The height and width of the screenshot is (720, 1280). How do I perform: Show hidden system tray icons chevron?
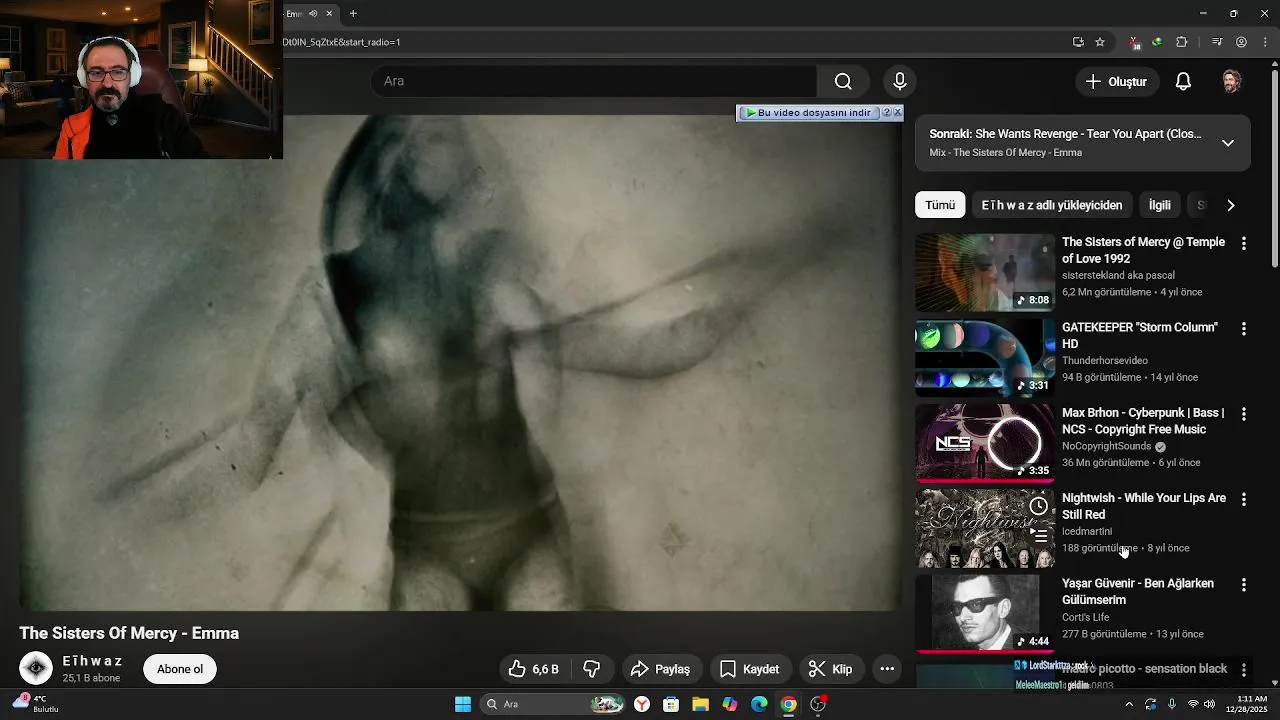click(x=1129, y=704)
